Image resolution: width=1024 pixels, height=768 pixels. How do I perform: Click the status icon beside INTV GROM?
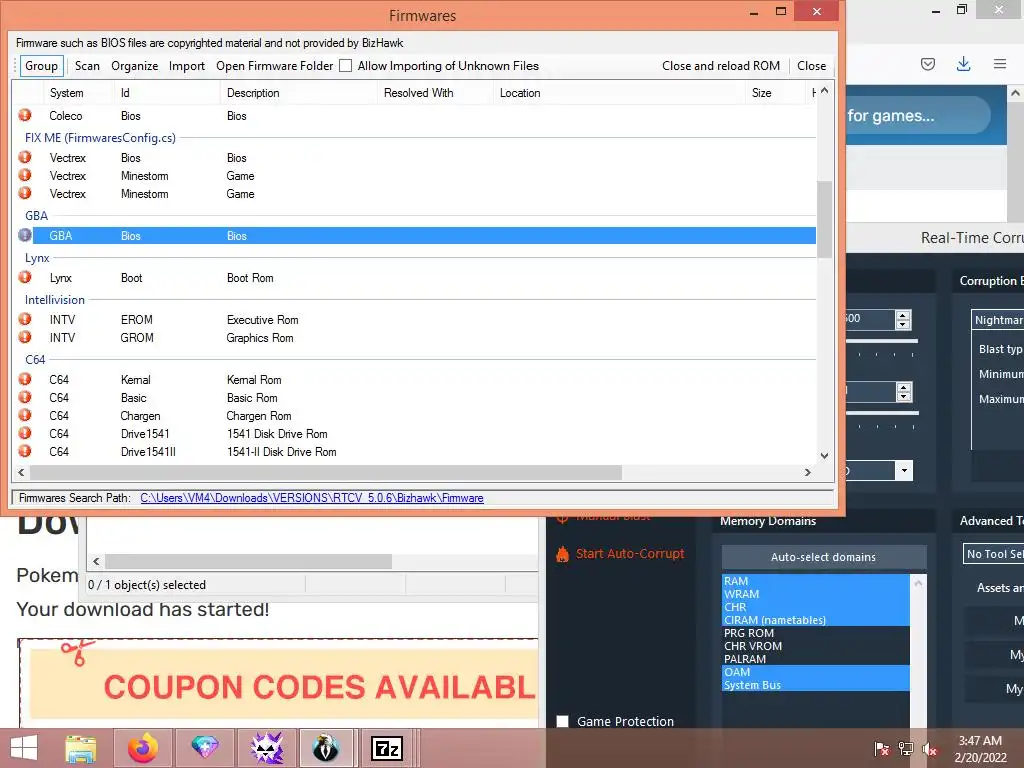25,337
